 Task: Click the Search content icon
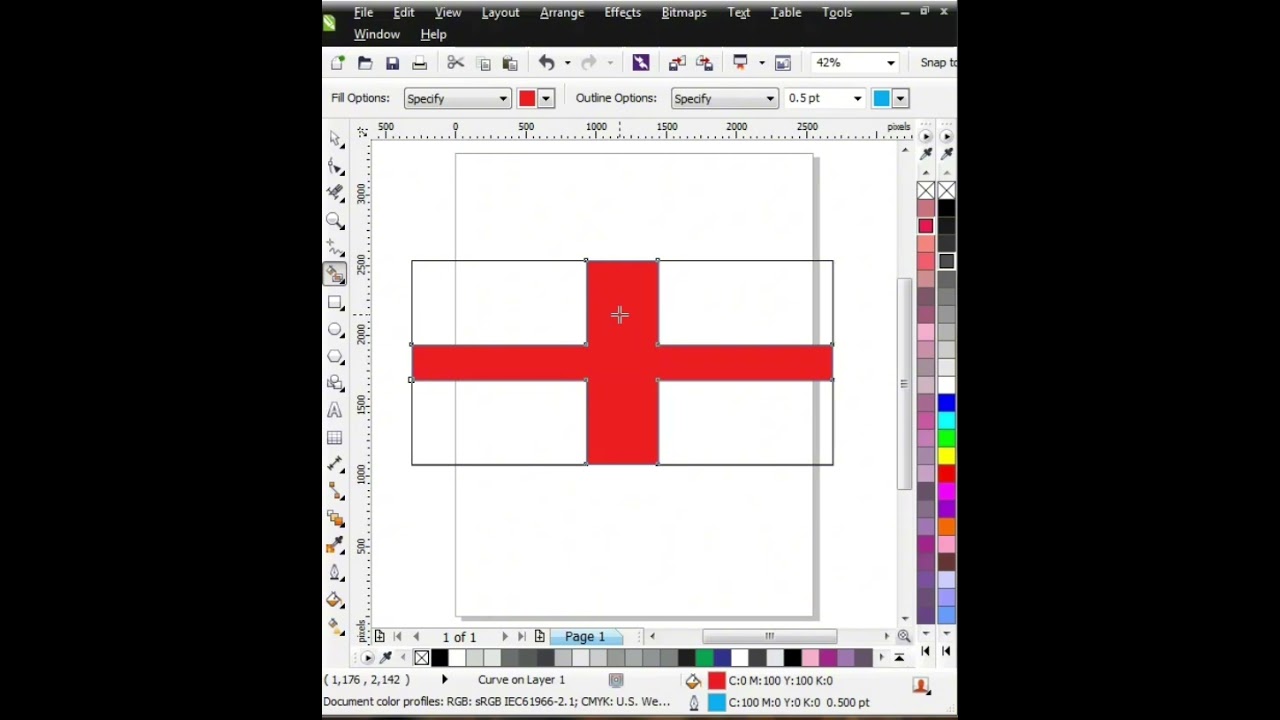(641, 63)
